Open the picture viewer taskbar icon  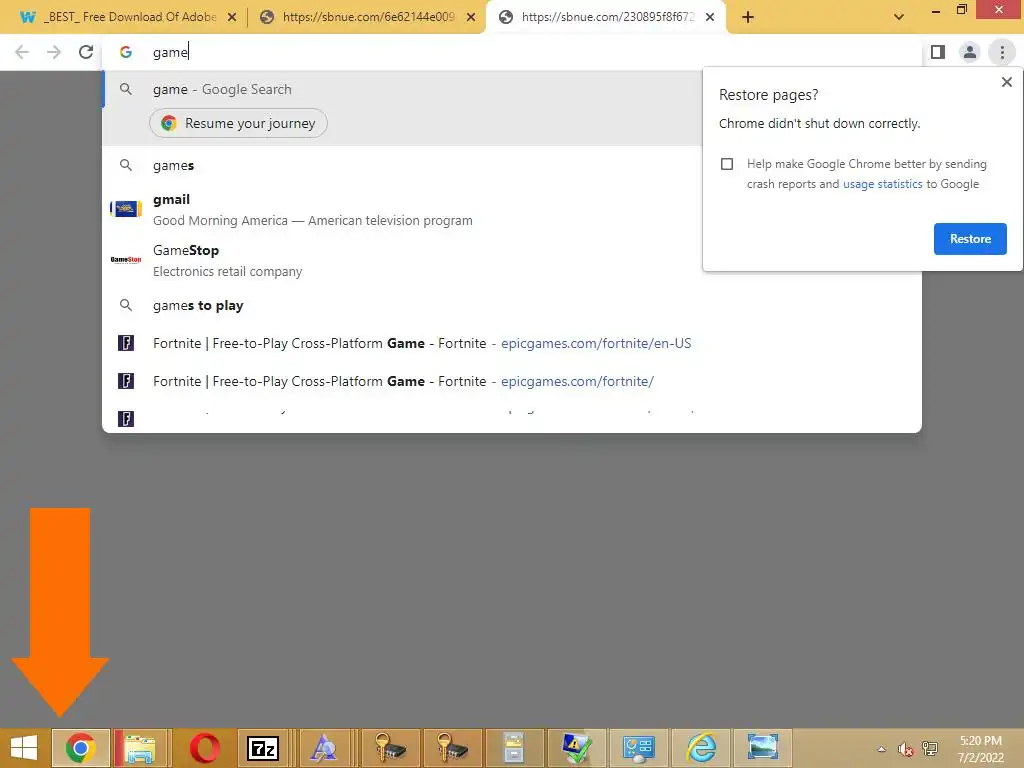[x=762, y=748]
